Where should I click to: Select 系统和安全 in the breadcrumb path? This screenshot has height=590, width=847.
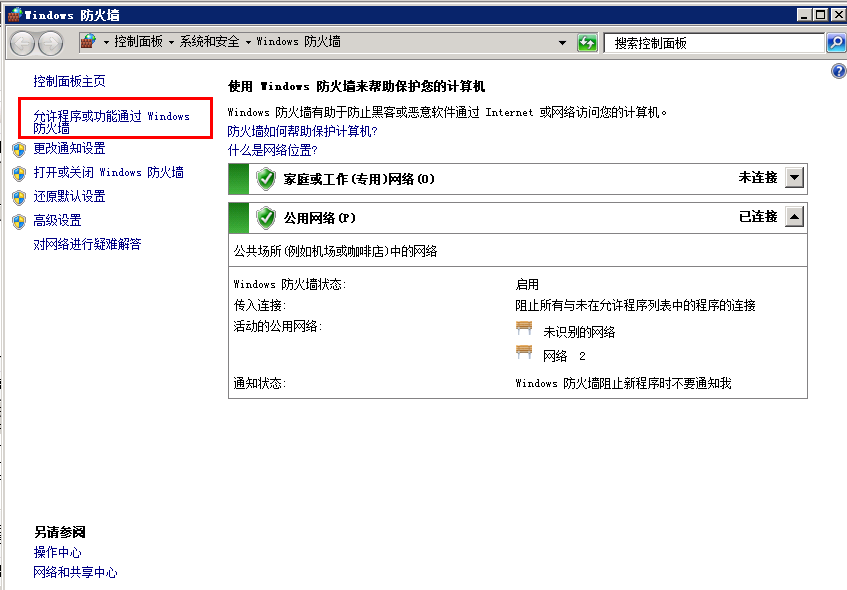(x=209, y=42)
